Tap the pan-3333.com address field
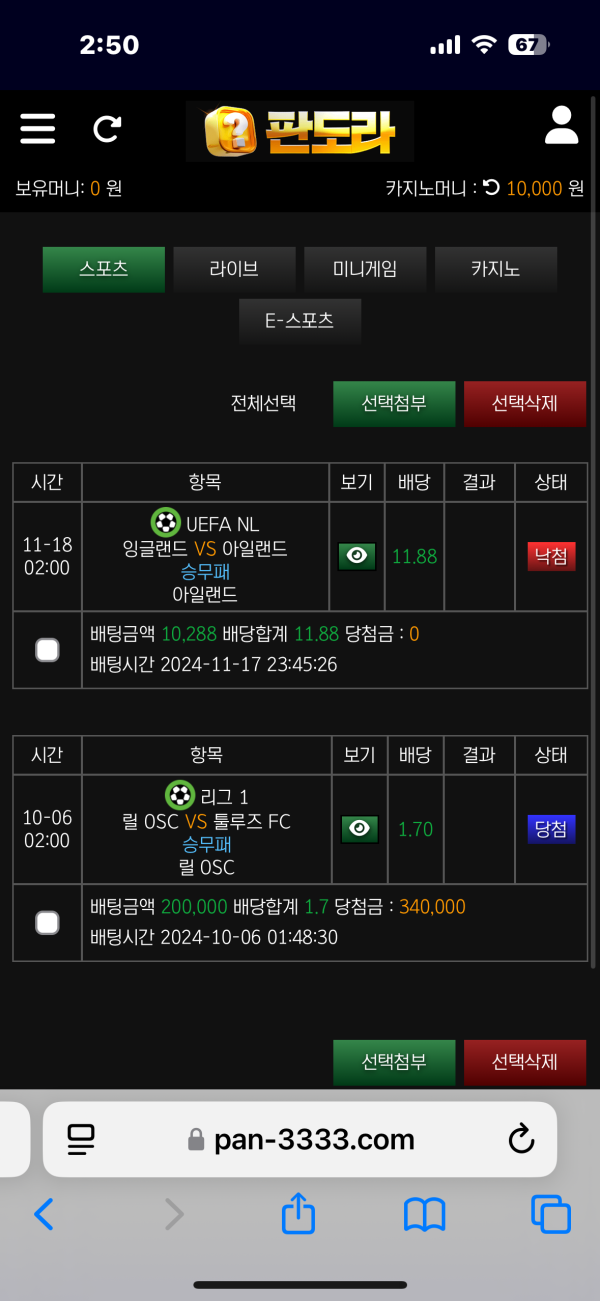The width and height of the screenshot is (600, 1301). point(300,1139)
